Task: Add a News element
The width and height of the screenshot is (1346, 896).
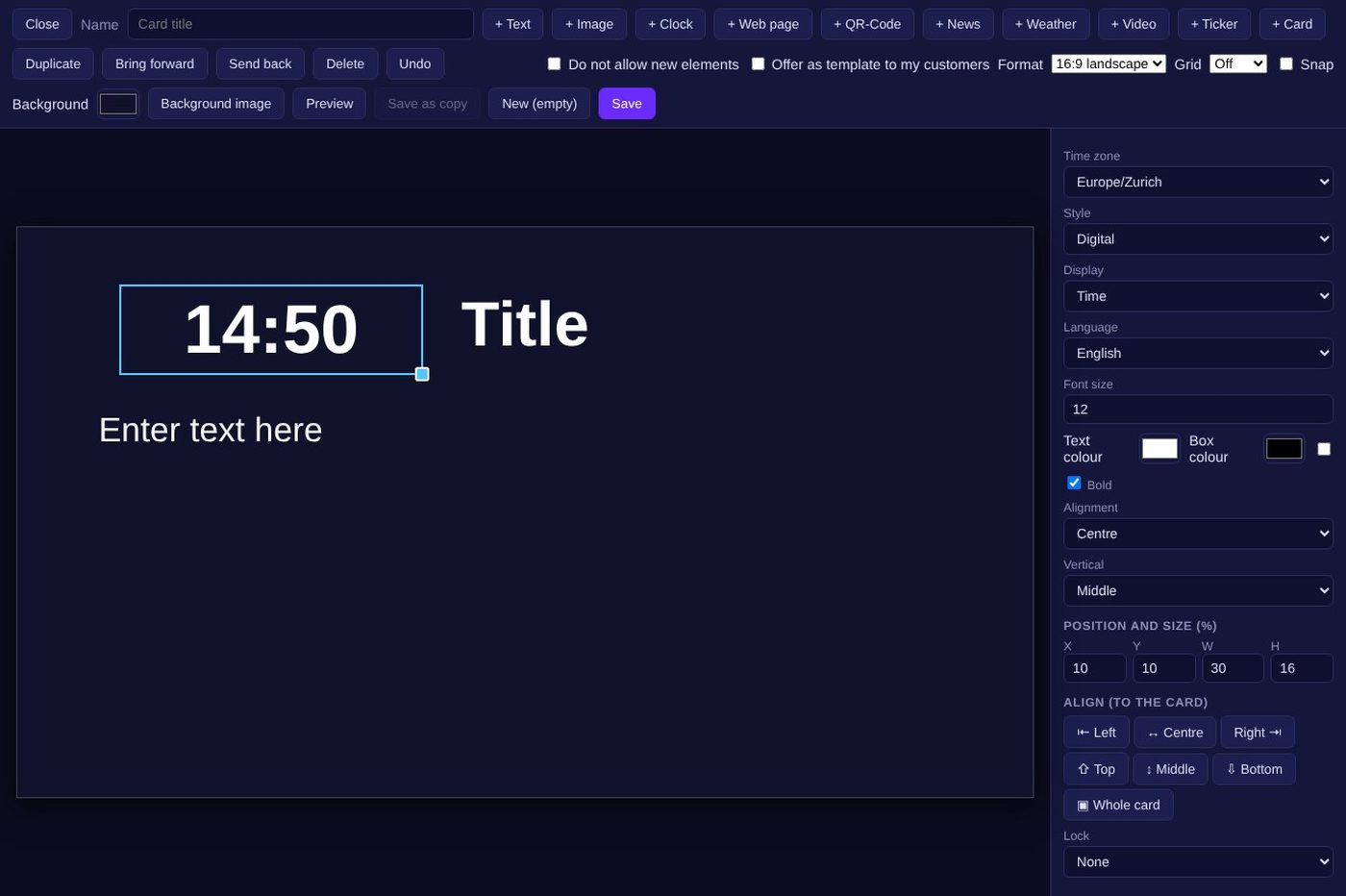Action: (x=958, y=24)
